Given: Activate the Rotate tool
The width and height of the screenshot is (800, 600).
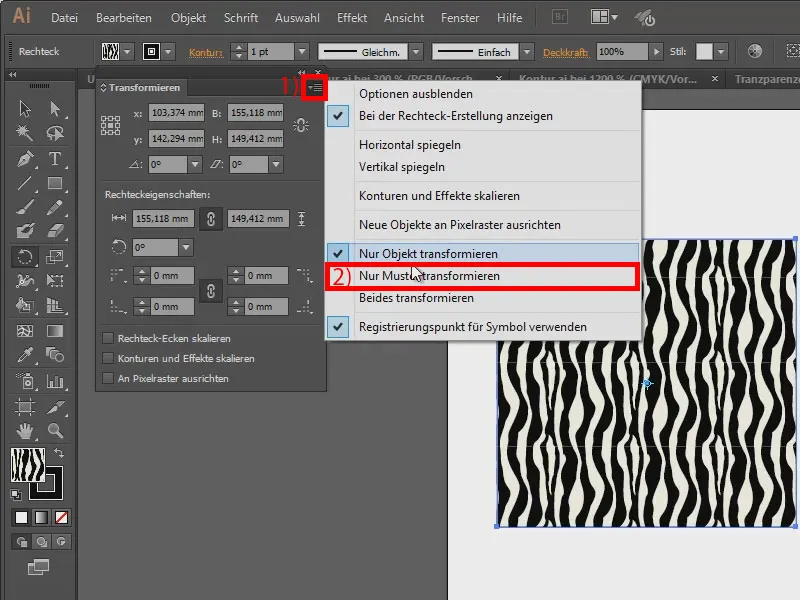Looking at the screenshot, I should (24, 257).
